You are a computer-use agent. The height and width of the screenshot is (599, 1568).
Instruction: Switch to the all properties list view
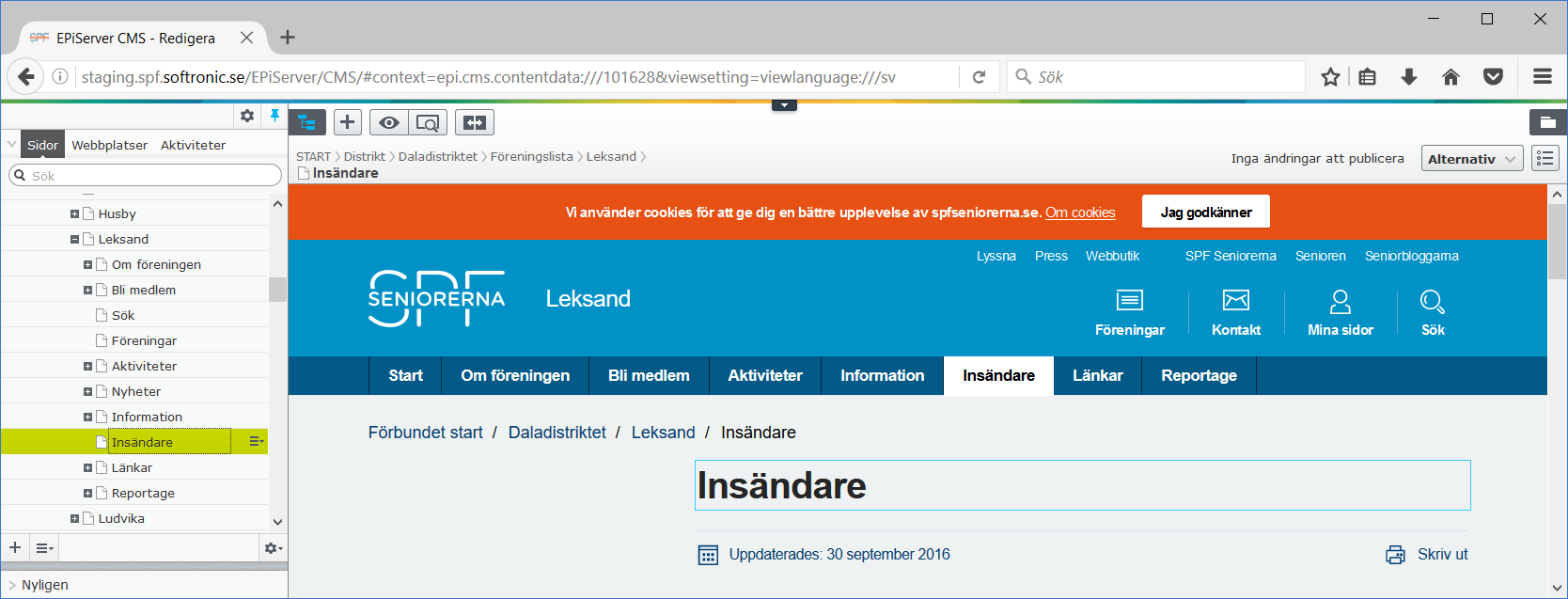pos(1544,158)
